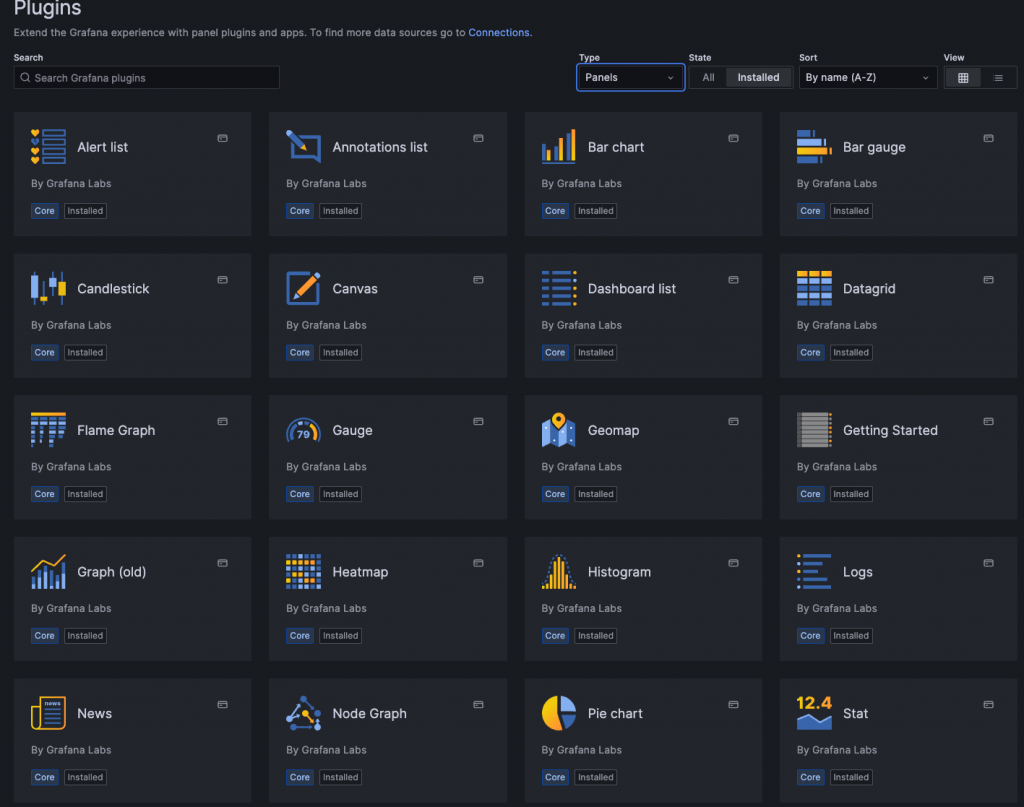Image resolution: width=1024 pixels, height=807 pixels.
Task: Click the Pie chart plugin icon
Action: tap(559, 714)
